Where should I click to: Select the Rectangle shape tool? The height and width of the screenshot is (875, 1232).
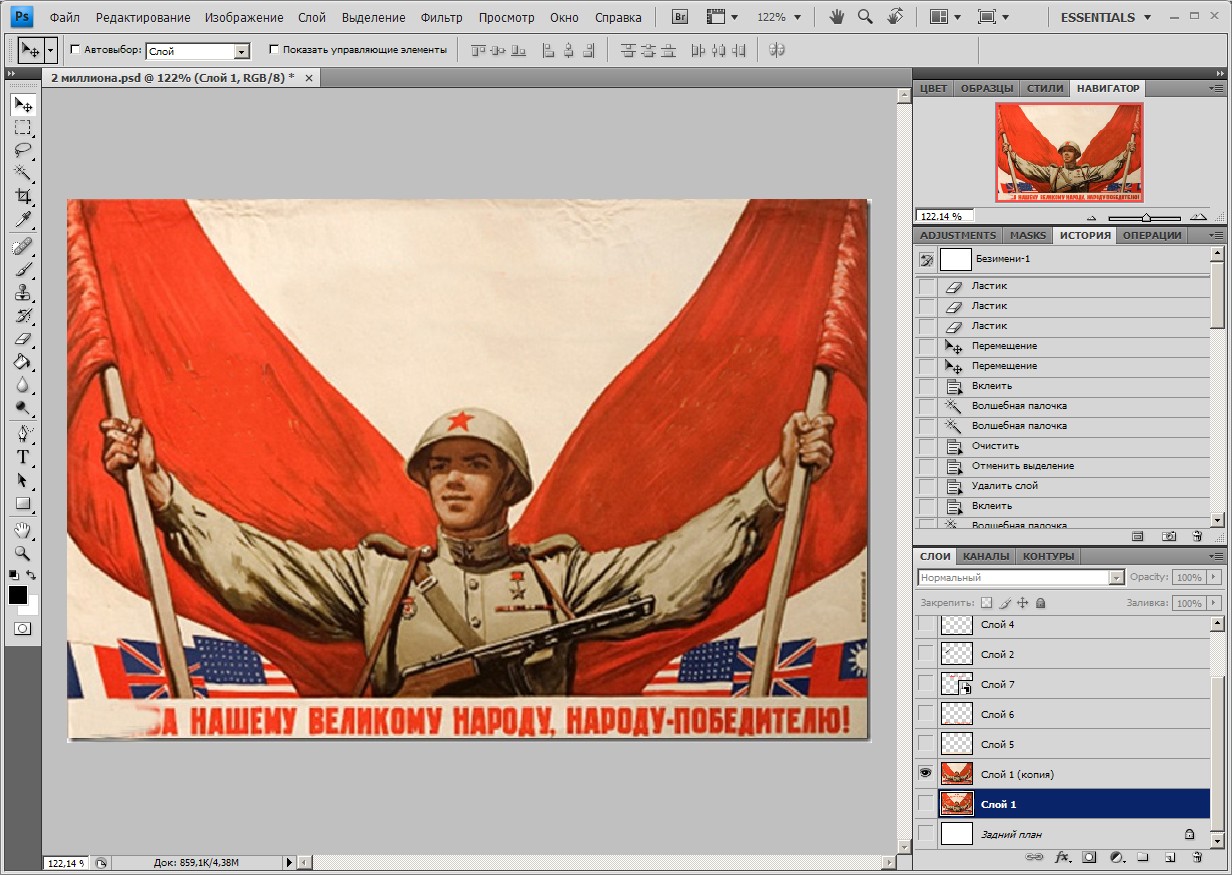pos(23,503)
